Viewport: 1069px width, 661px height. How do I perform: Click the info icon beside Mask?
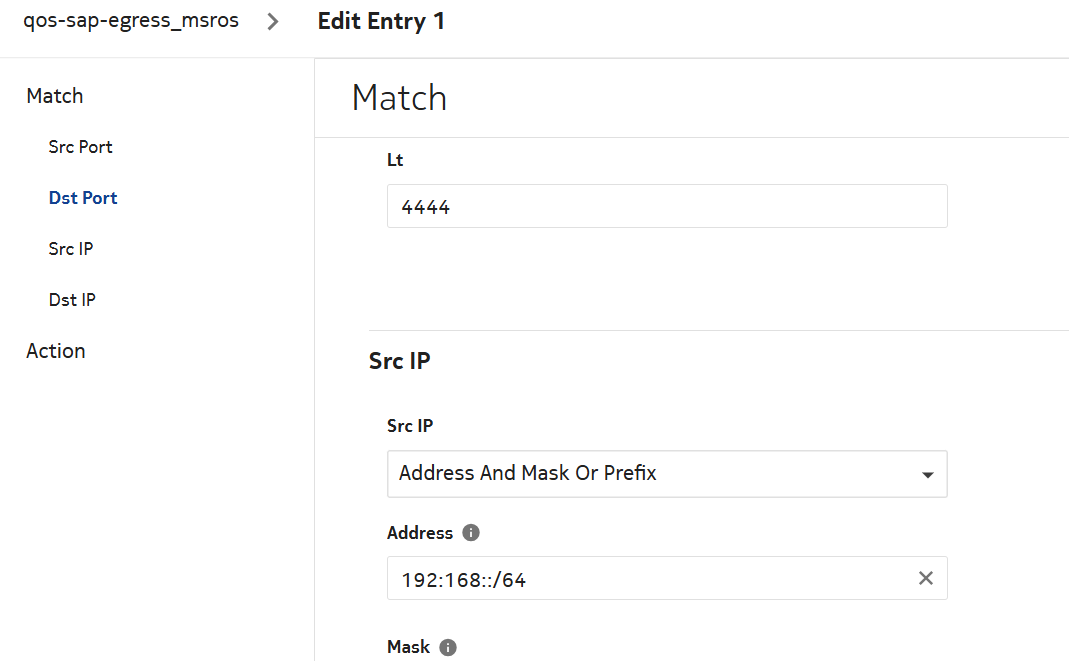(448, 647)
